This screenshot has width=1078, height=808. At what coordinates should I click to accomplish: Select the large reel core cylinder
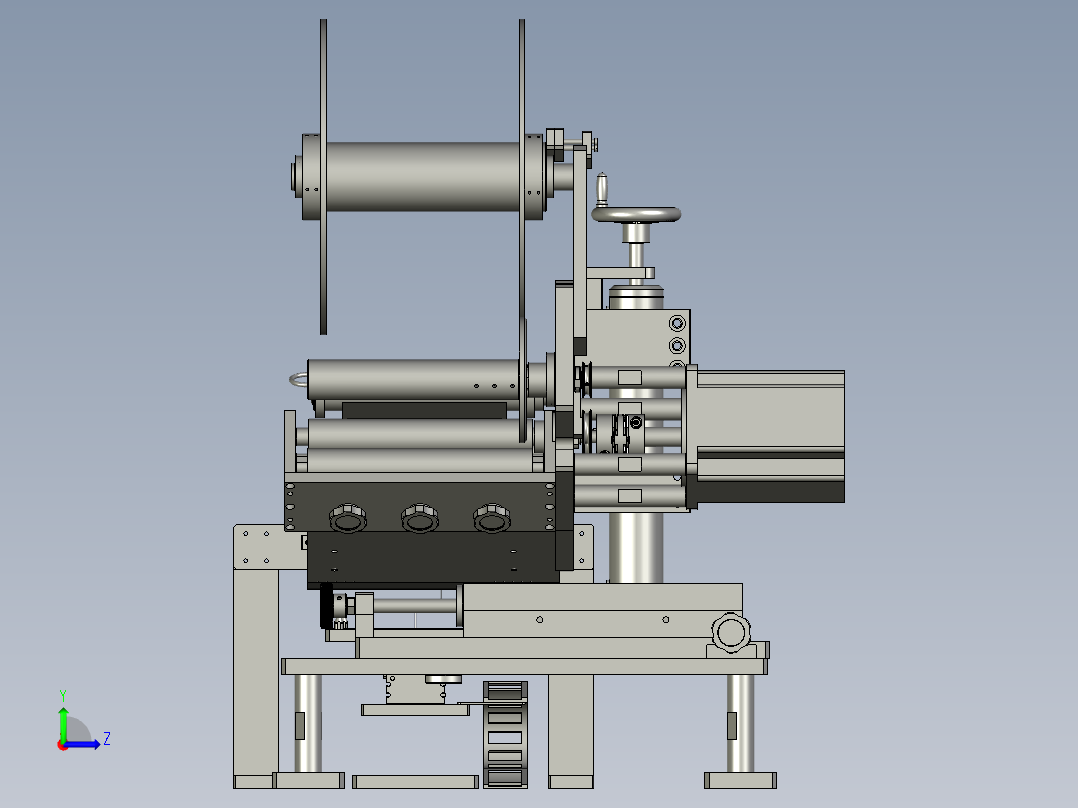[x=424, y=177]
